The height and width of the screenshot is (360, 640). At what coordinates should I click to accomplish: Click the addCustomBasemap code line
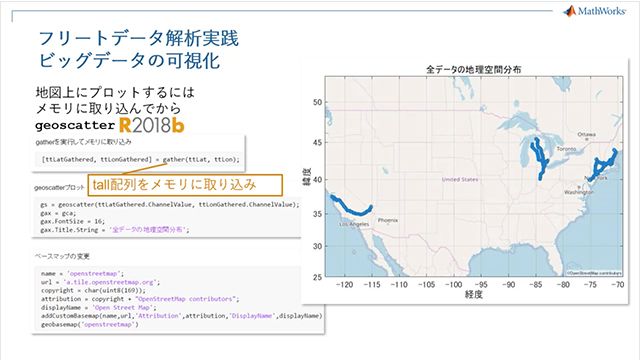[182, 316]
